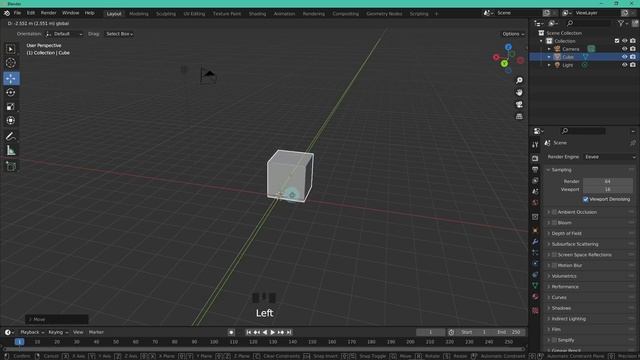This screenshot has height=360, width=640.
Task: Open the Render Engine dropdown
Action: click(610, 157)
